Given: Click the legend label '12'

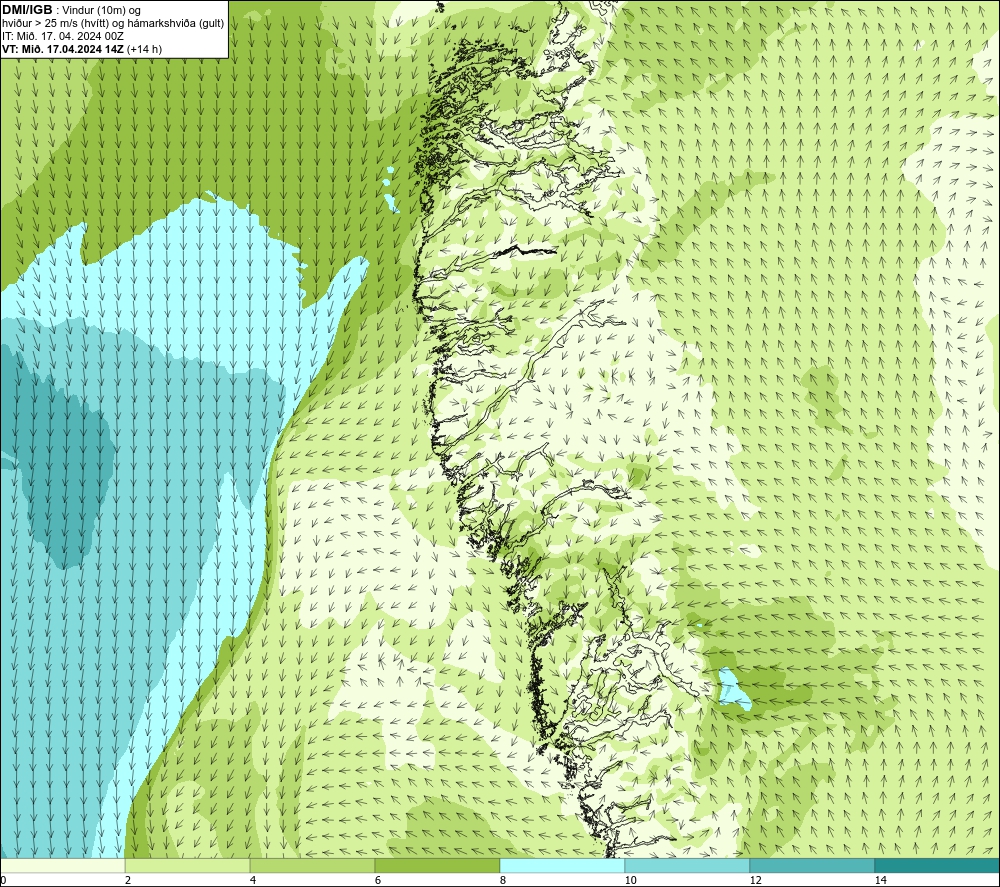Looking at the screenshot, I should 755,880.
